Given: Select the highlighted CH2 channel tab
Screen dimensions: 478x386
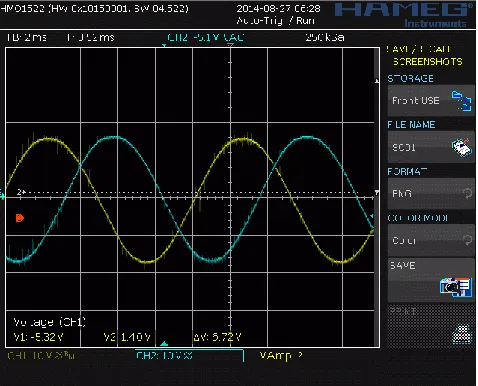Looking at the screenshot, I should coord(189,356).
